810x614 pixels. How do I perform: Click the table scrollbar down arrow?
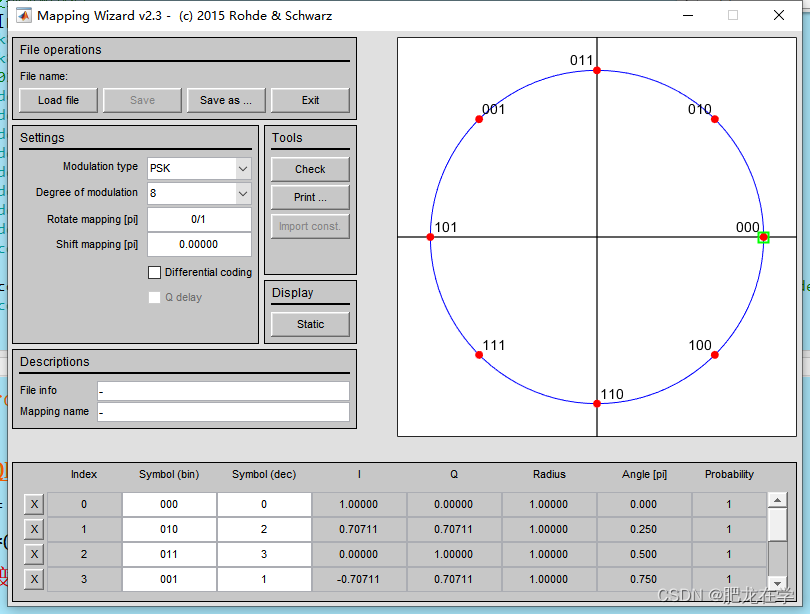[x=777, y=582]
